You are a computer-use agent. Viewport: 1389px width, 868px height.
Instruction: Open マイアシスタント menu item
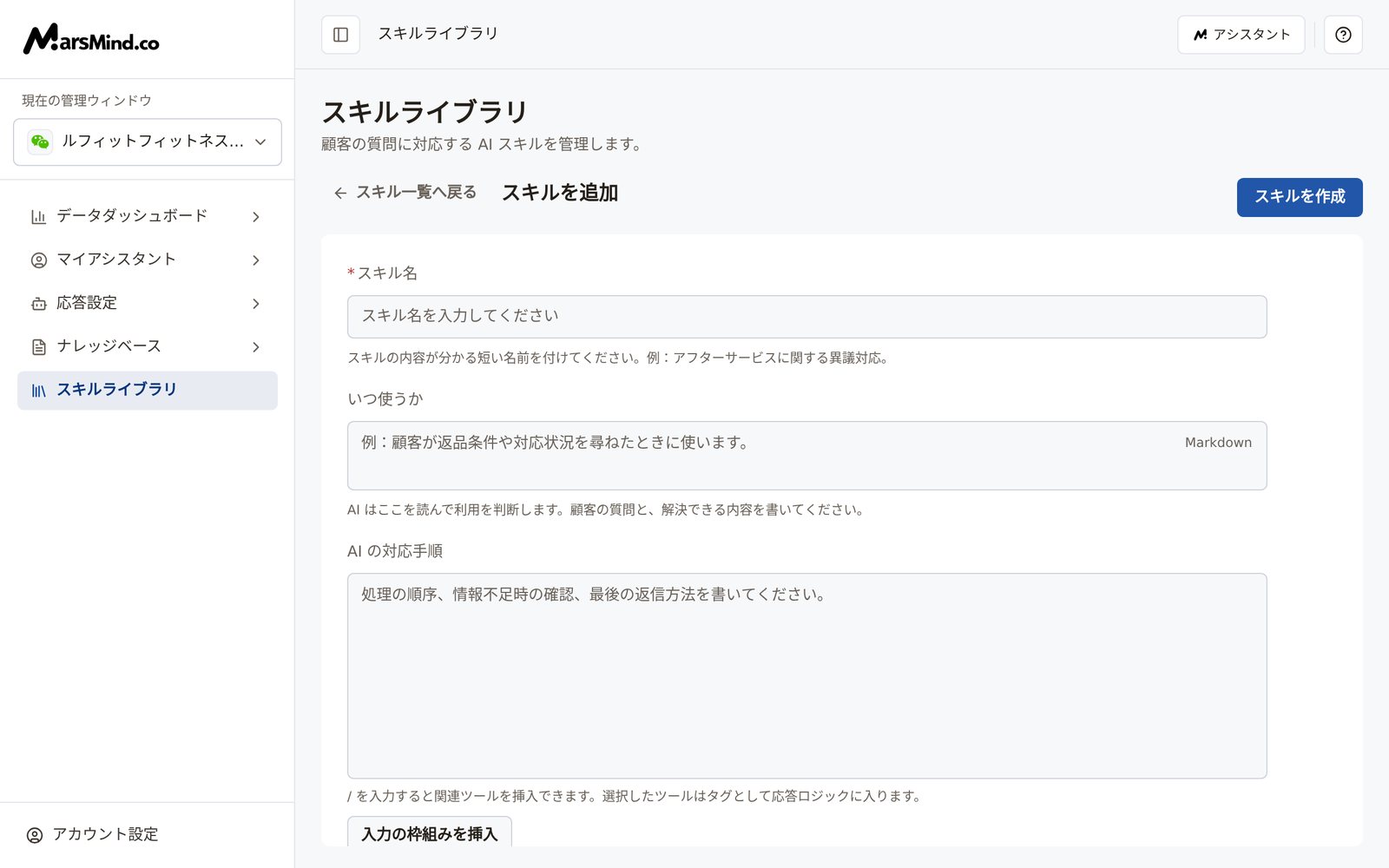point(148,260)
